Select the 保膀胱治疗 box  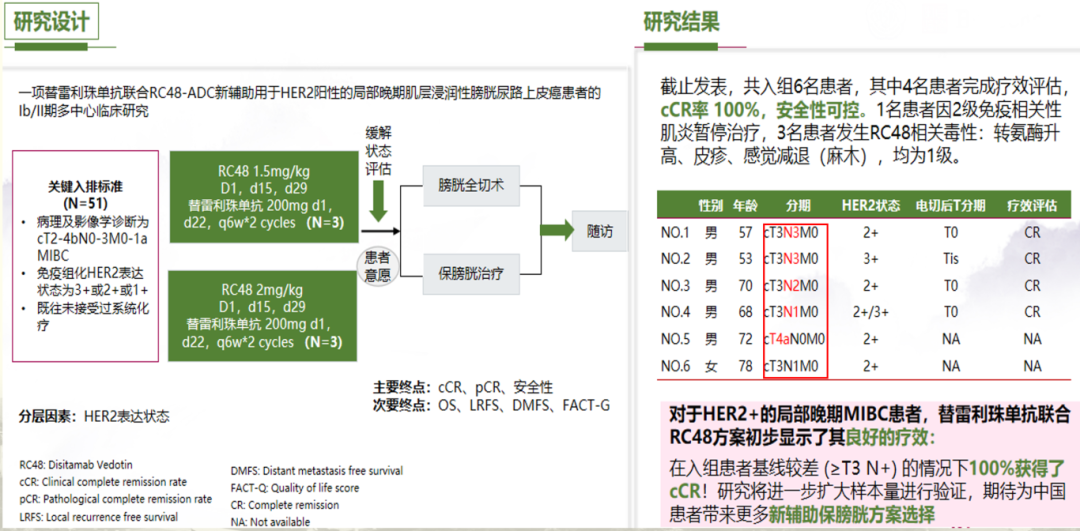pos(470,273)
